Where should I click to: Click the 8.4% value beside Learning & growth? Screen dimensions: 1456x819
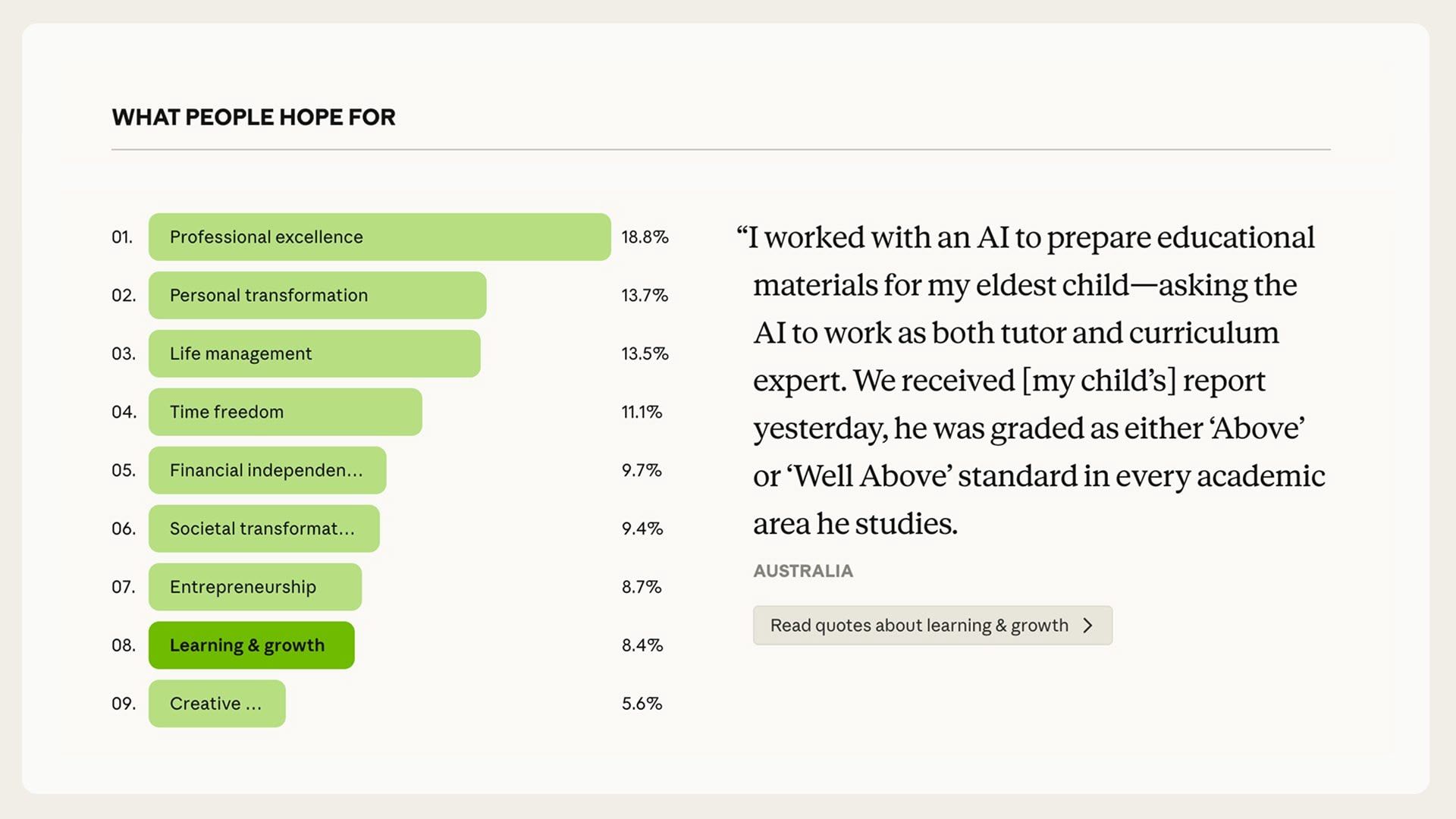(x=642, y=645)
